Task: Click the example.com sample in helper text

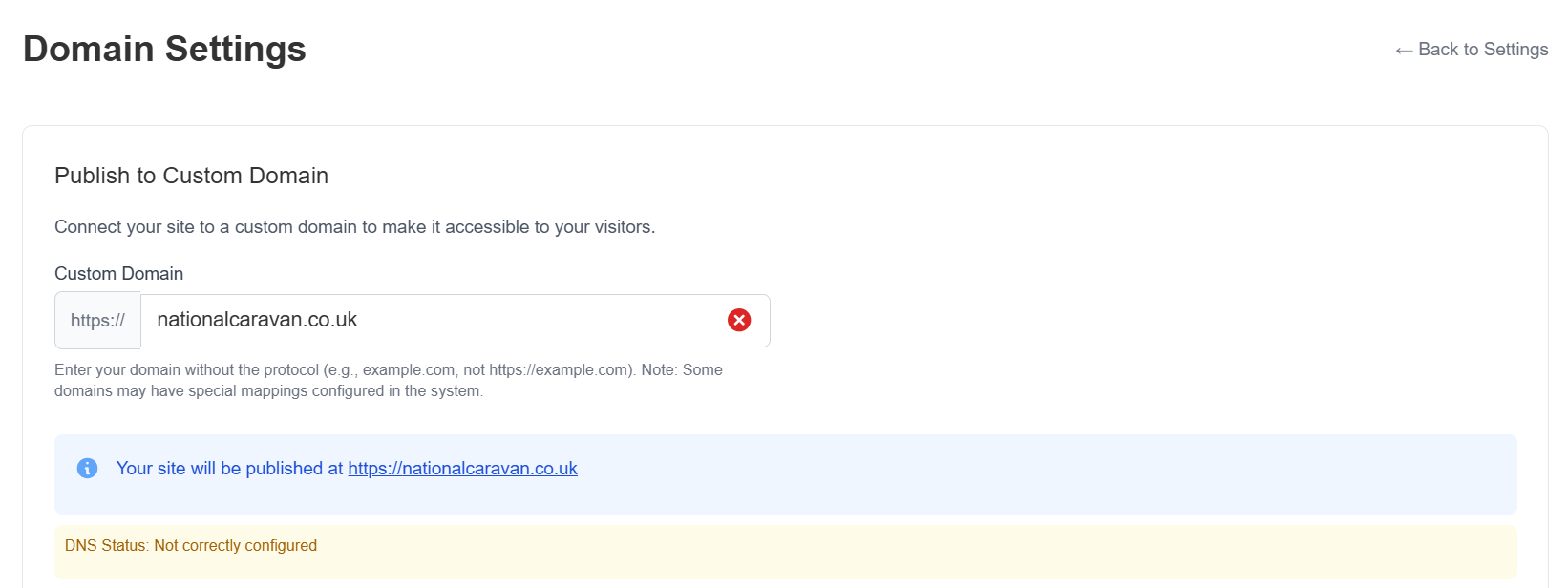Action: (408, 370)
